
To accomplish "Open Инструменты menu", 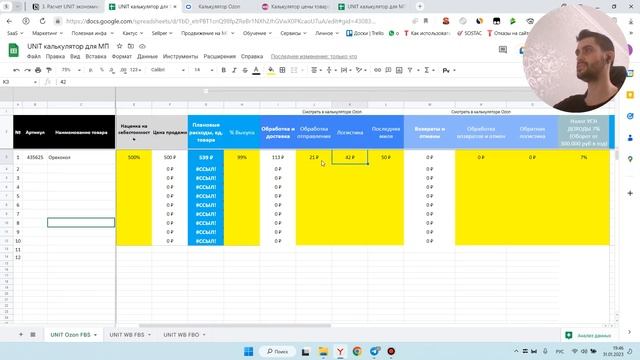I will click(180, 56).
